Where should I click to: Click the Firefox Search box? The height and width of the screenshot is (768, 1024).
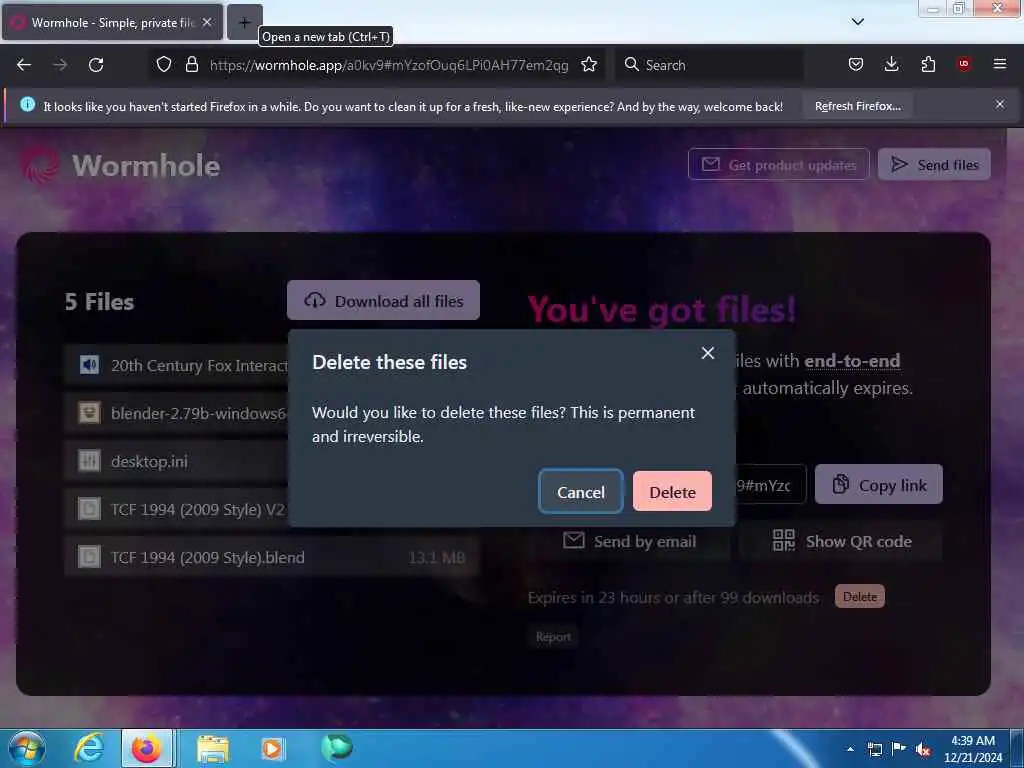click(x=709, y=65)
